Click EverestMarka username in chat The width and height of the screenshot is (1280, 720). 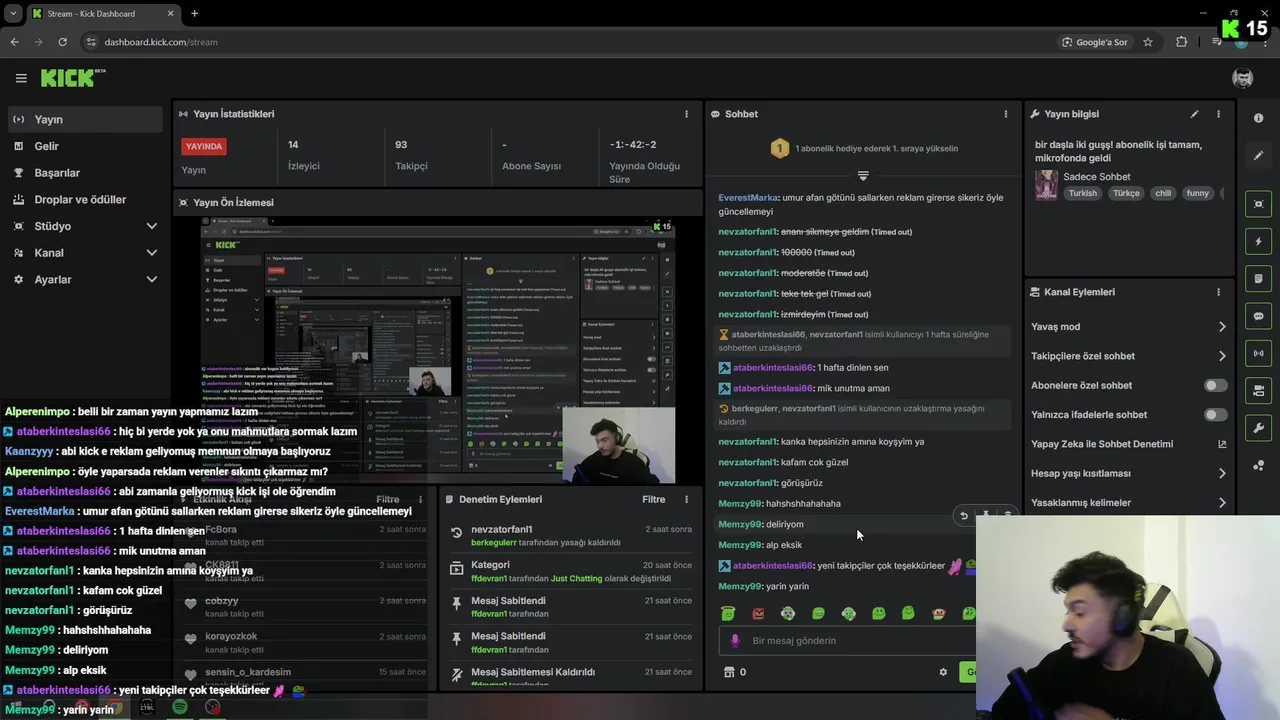tap(748, 198)
